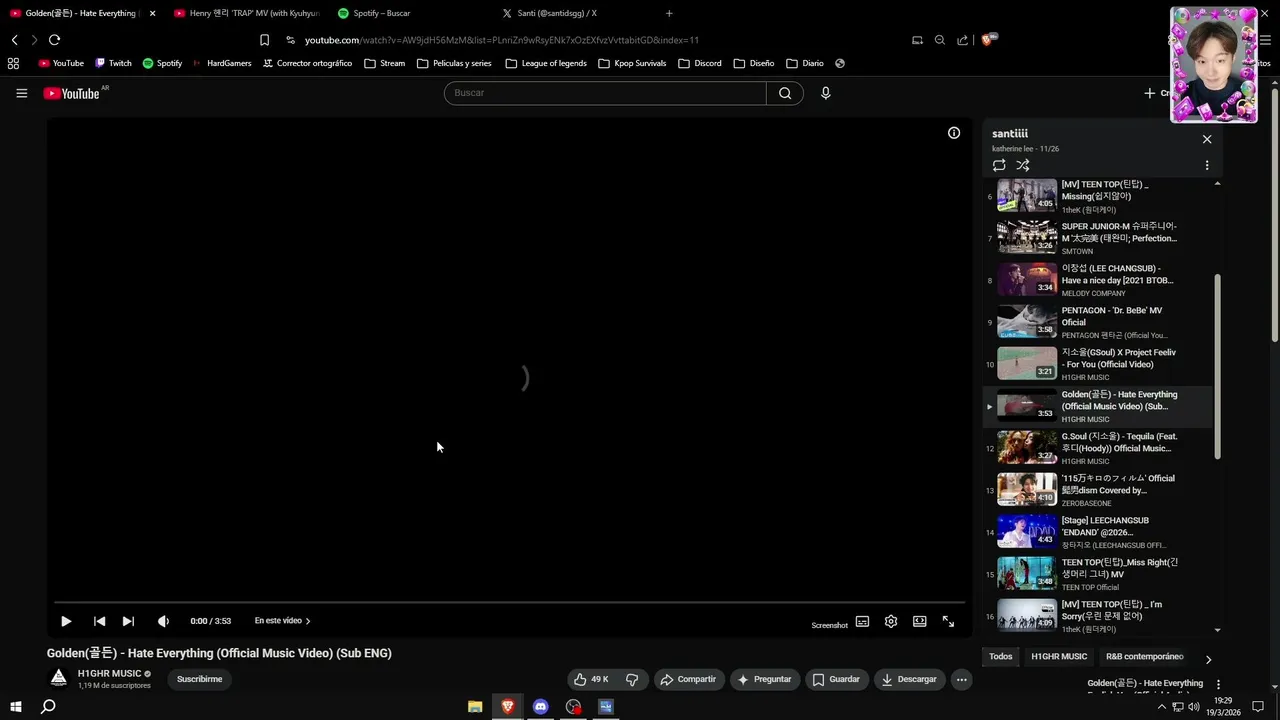Play TEEN TOP Miss Right MV
Viewport: 1280px width, 720px height.
click(x=1097, y=574)
